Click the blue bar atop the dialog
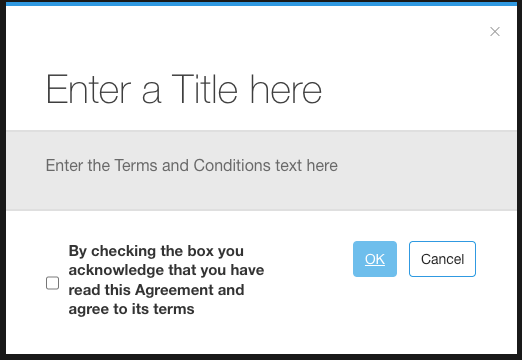The height and width of the screenshot is (360, 522). (261, 4)
